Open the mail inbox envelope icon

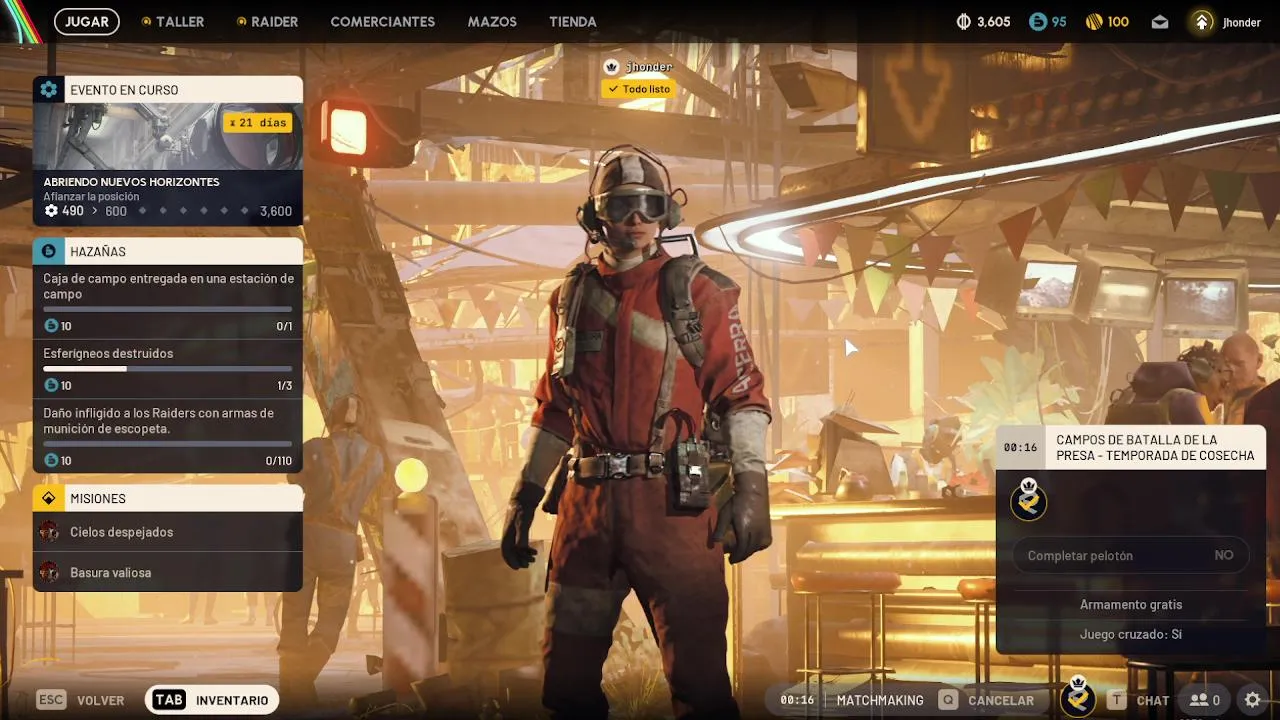tap(1160, 21)
